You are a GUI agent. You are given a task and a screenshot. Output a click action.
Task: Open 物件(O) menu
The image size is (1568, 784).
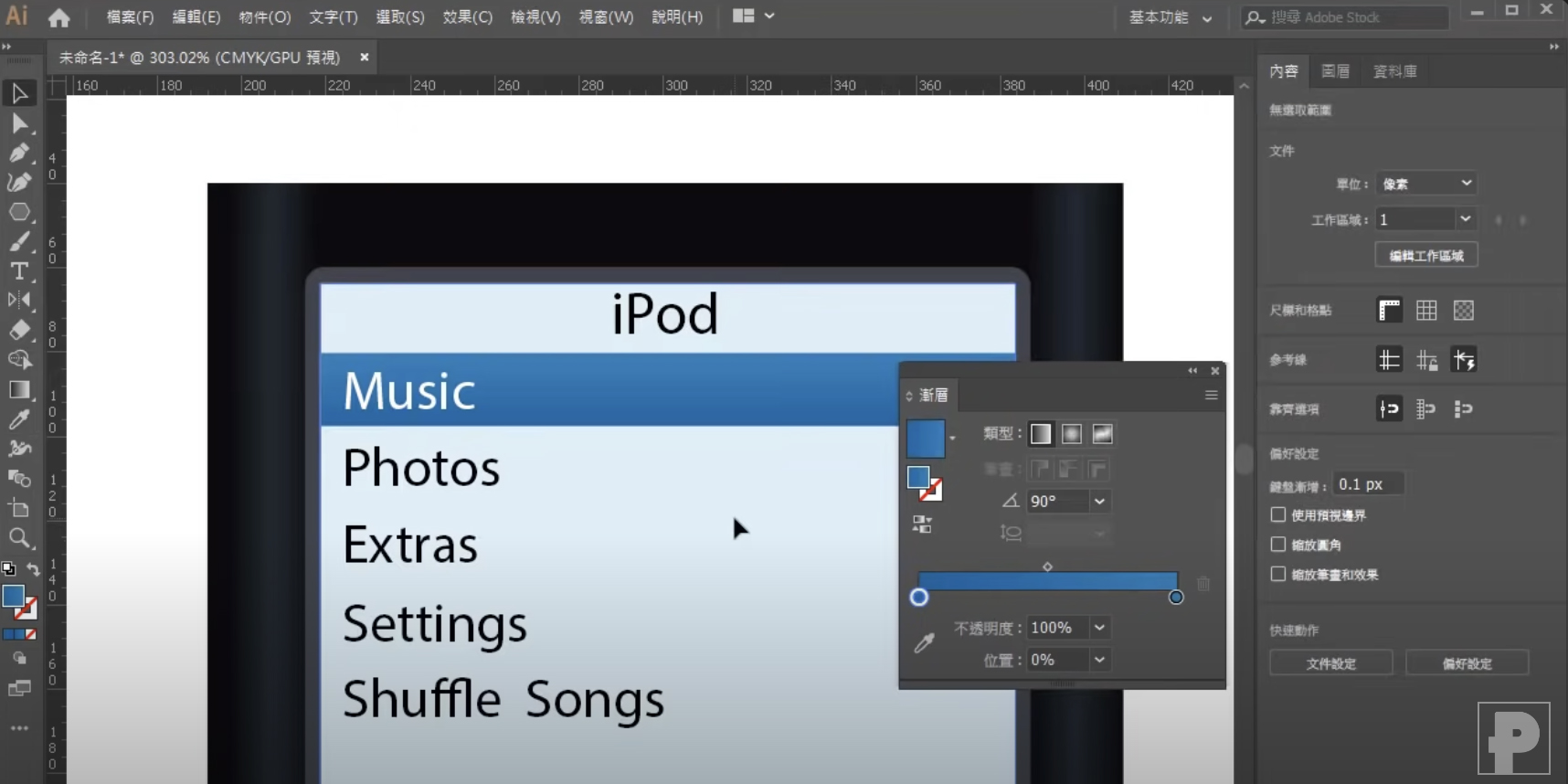point(265,17)
